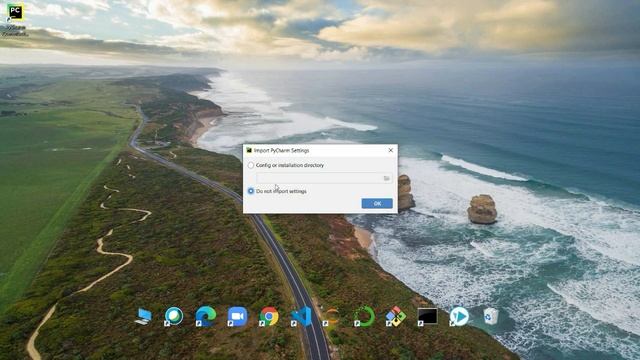Click the OK button in import dialog

377,203
